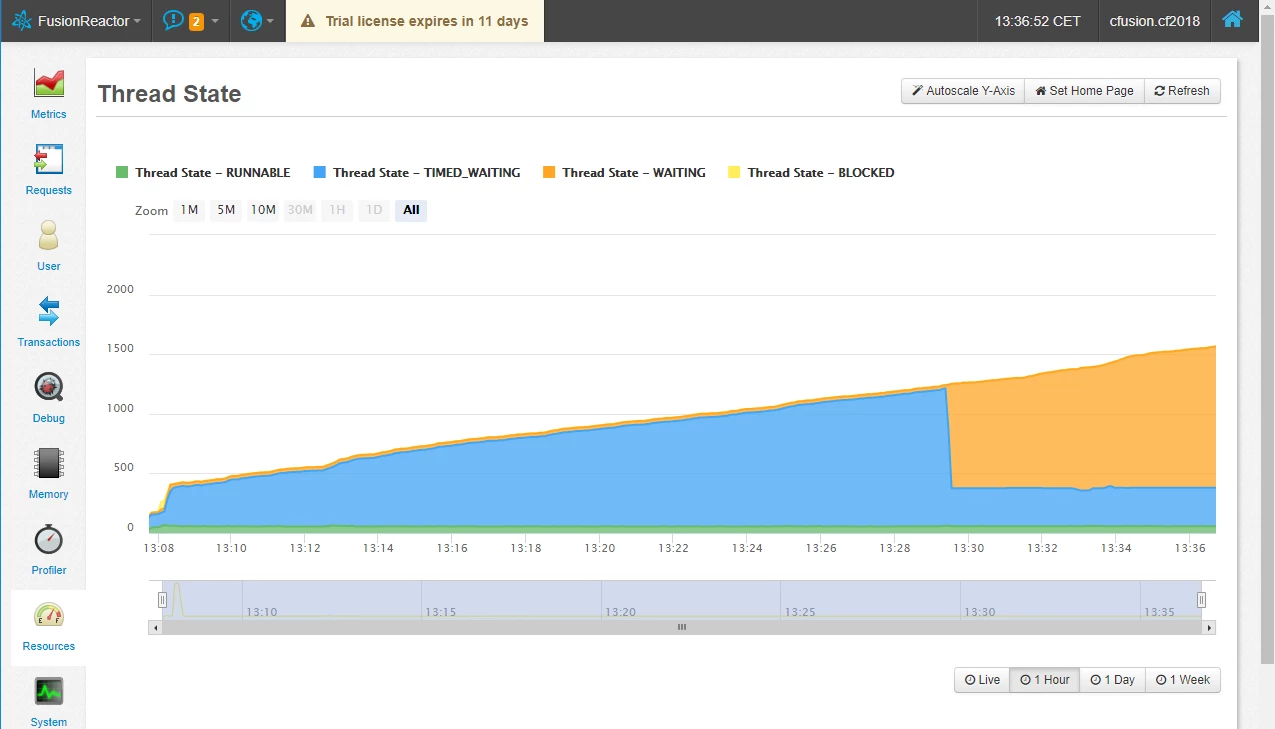The width and height of the screenshot is (1275, 729).
Task: Open the Debug sidebar icon
Action: tap(48, 387)
